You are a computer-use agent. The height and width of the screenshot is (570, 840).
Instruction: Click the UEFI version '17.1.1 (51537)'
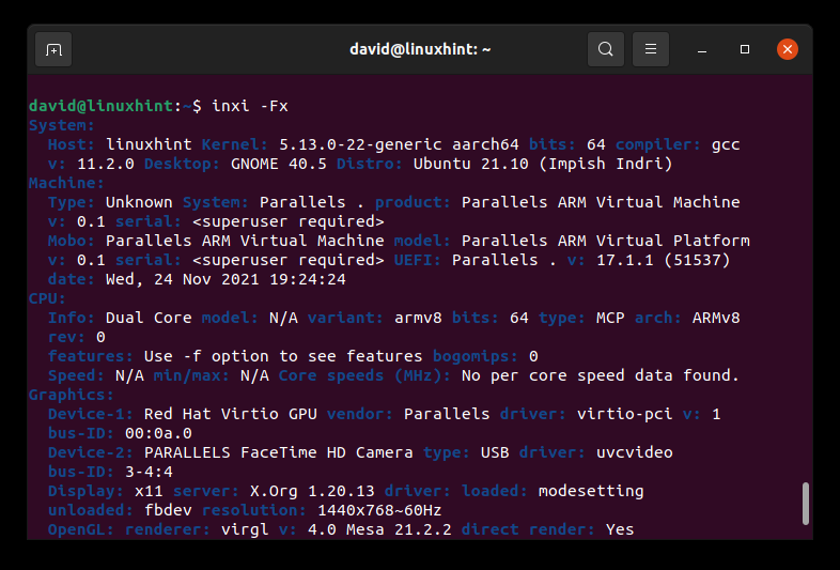coord(663,260)
